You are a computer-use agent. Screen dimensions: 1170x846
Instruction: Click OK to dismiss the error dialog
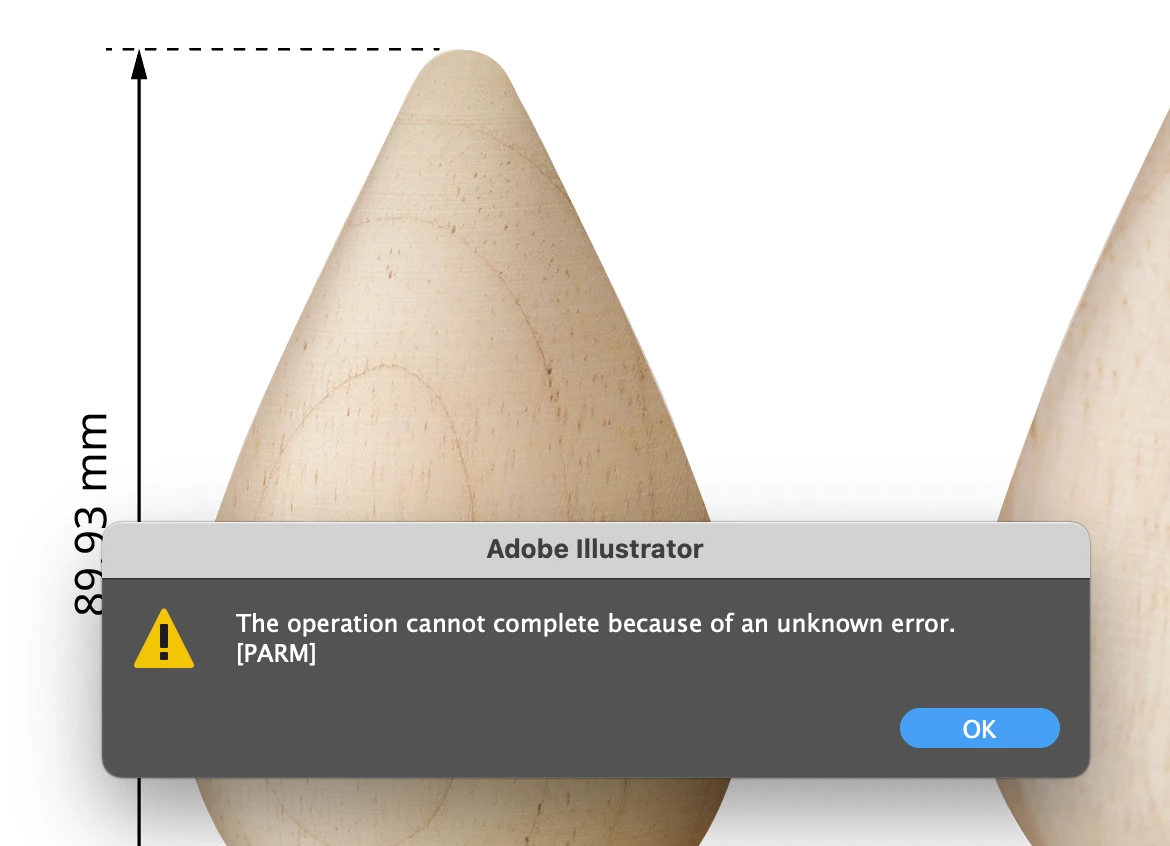point(979,728)
